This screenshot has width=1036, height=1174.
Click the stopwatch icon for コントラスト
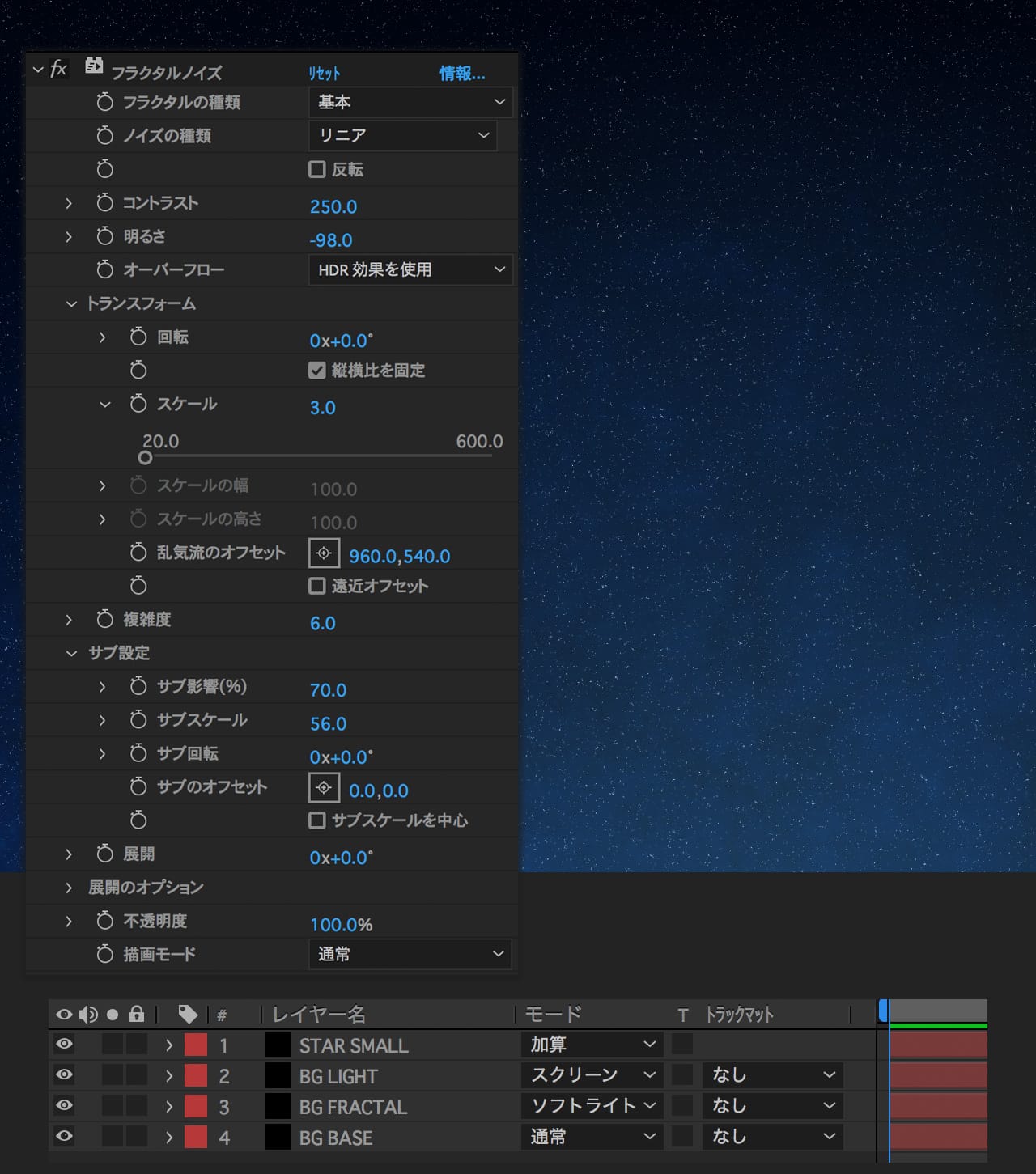point(104,203)
